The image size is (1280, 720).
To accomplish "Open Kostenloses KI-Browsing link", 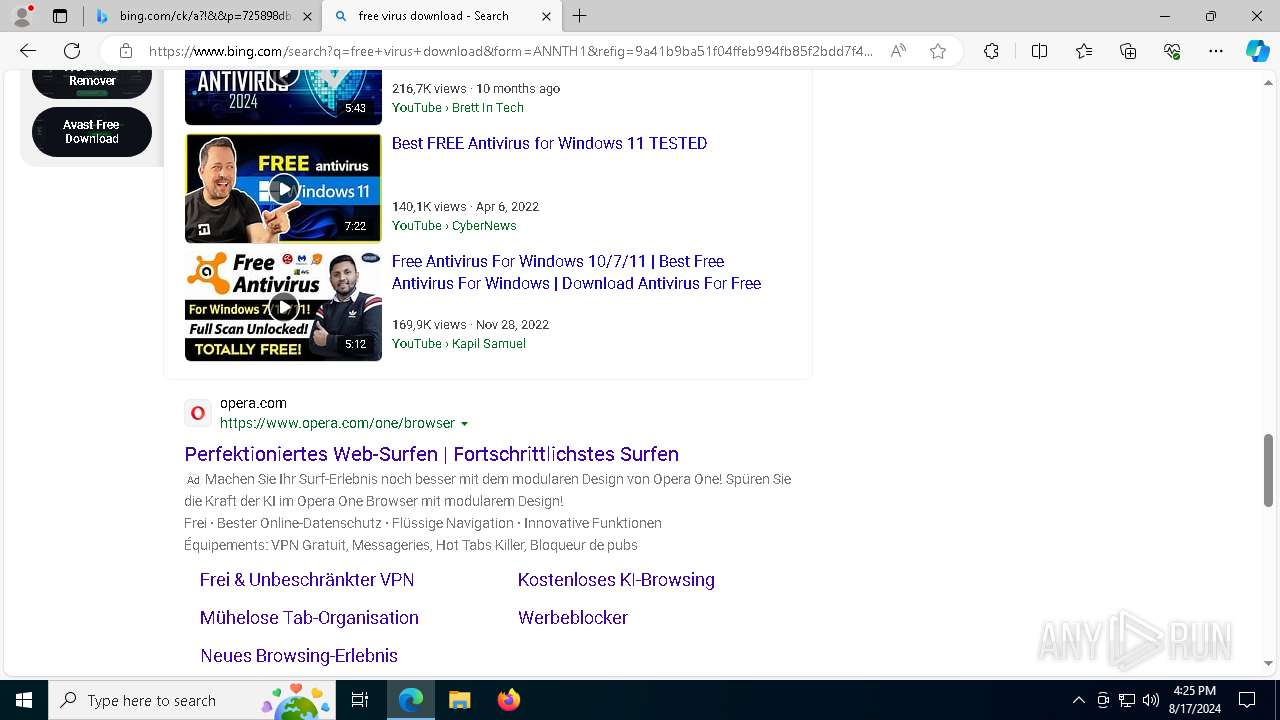I will [616, 580].
